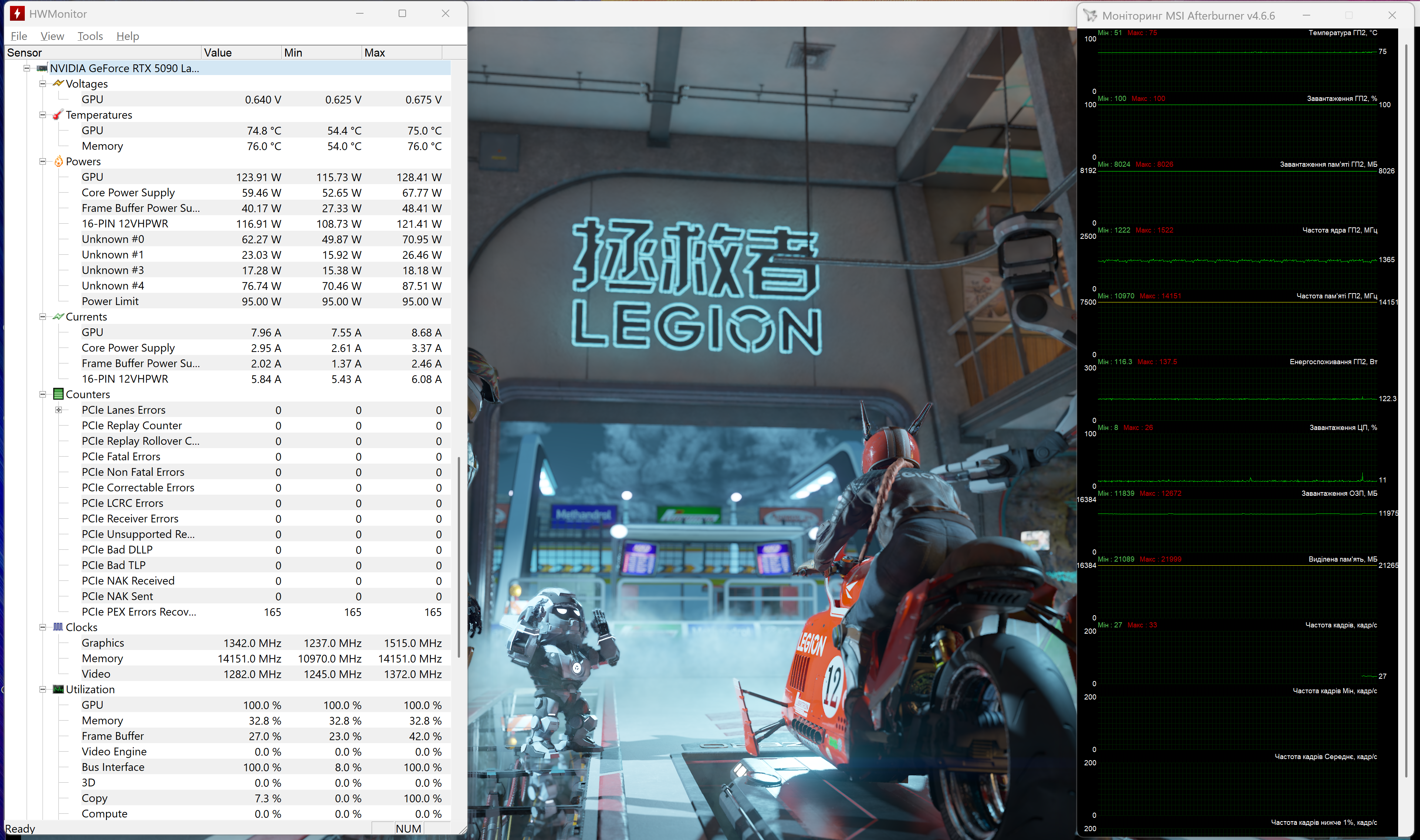Collapse the NVIDIA GeForce RTX 5090 root node
This screenshot has height=840, width=1420.
pyautogui.click(x=27, y=68)
